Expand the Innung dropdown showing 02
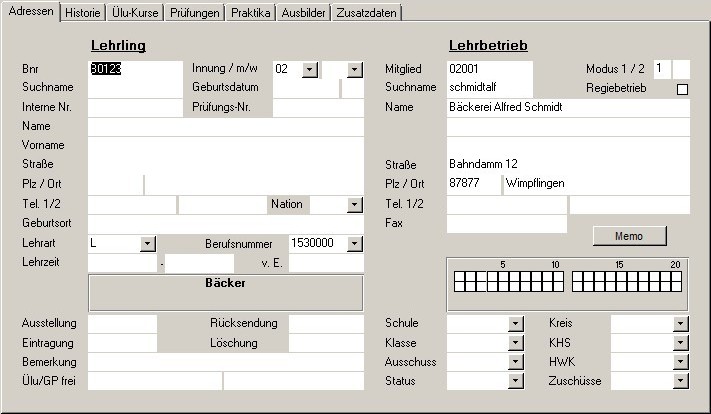This screenshot has height=414, width=711. click(x=310, y=69)
